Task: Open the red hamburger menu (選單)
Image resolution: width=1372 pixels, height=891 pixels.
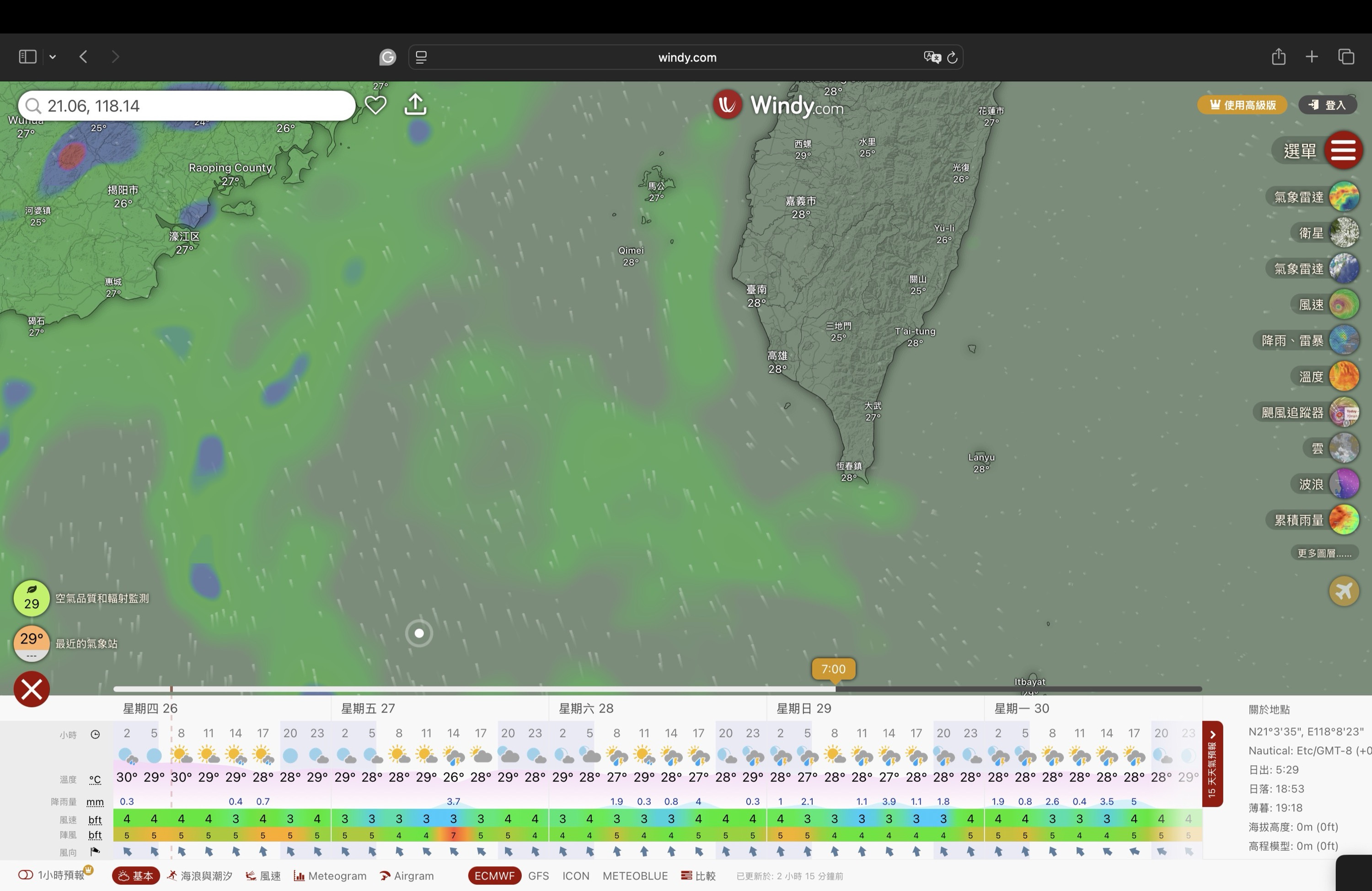Action: 1343,150
